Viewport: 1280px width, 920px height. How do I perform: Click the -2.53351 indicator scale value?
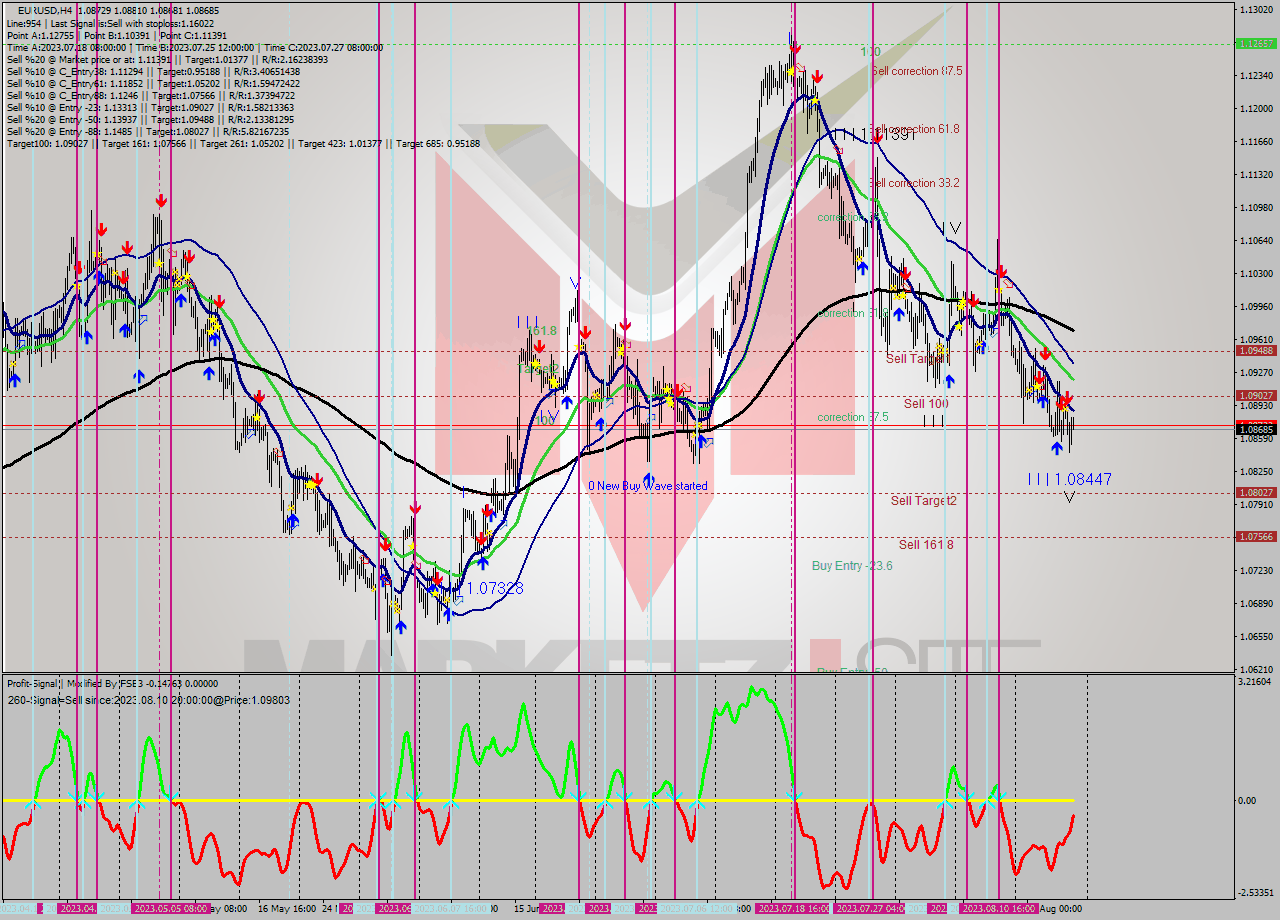[1255, 892]
